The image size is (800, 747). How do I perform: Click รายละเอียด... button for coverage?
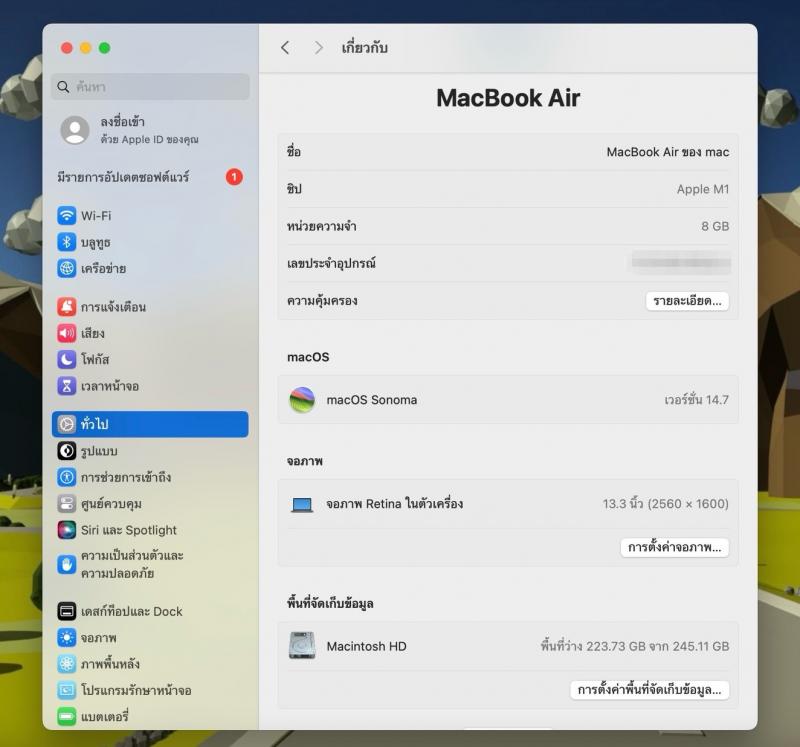coord(687,301)
